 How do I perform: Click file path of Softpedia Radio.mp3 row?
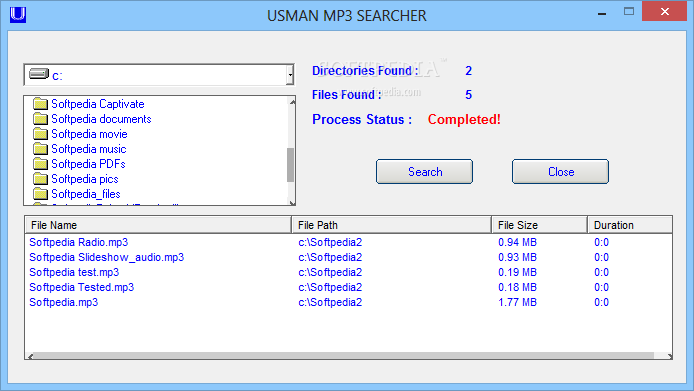click(x=330, y=242)
